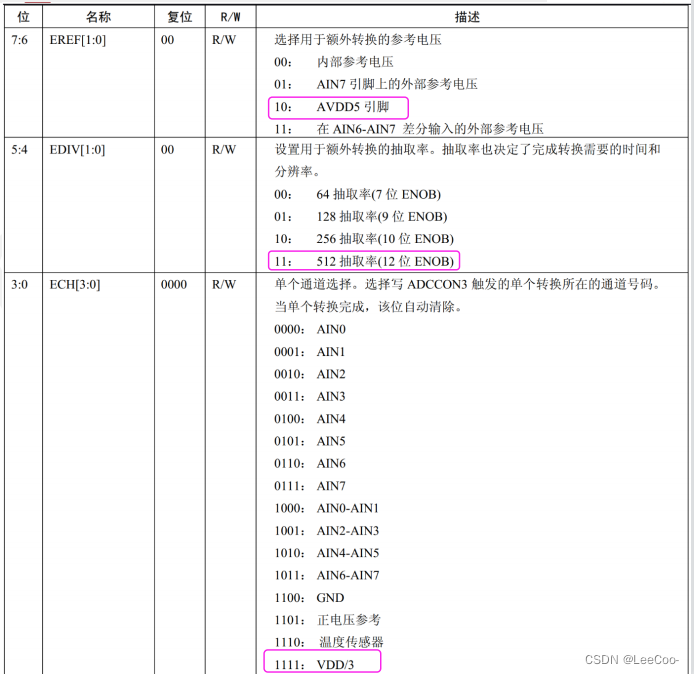Click the entry '1011: AIN6-AIN7'
694x674 pixels.
pyautogui.click(x=327, y=575)
